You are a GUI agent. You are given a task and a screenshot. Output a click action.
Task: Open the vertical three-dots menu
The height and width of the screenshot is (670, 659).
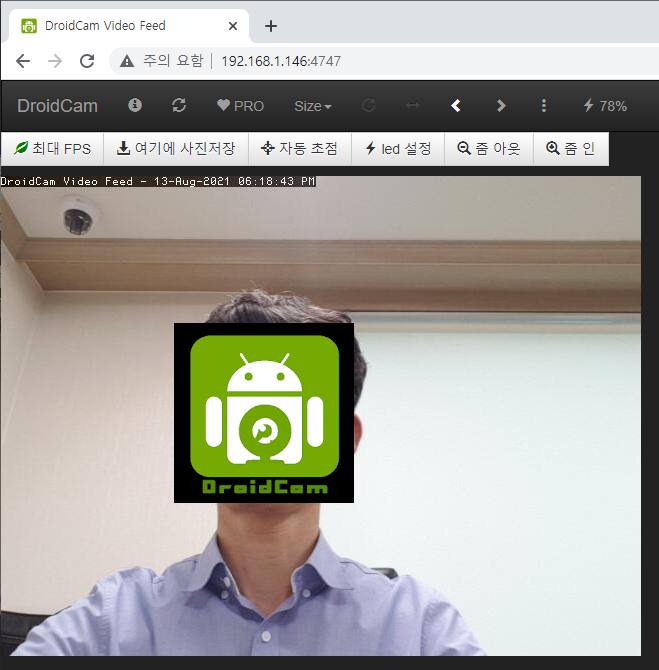[x=544, y=106]
